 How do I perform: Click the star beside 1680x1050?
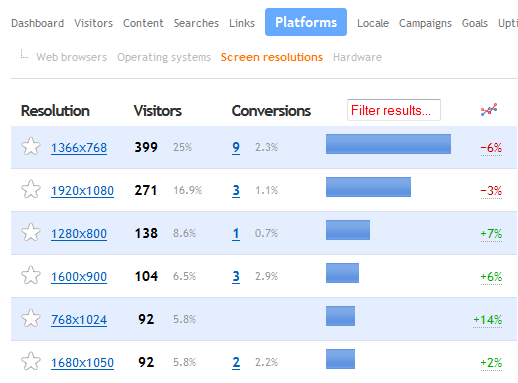click(x=31, y=361)
